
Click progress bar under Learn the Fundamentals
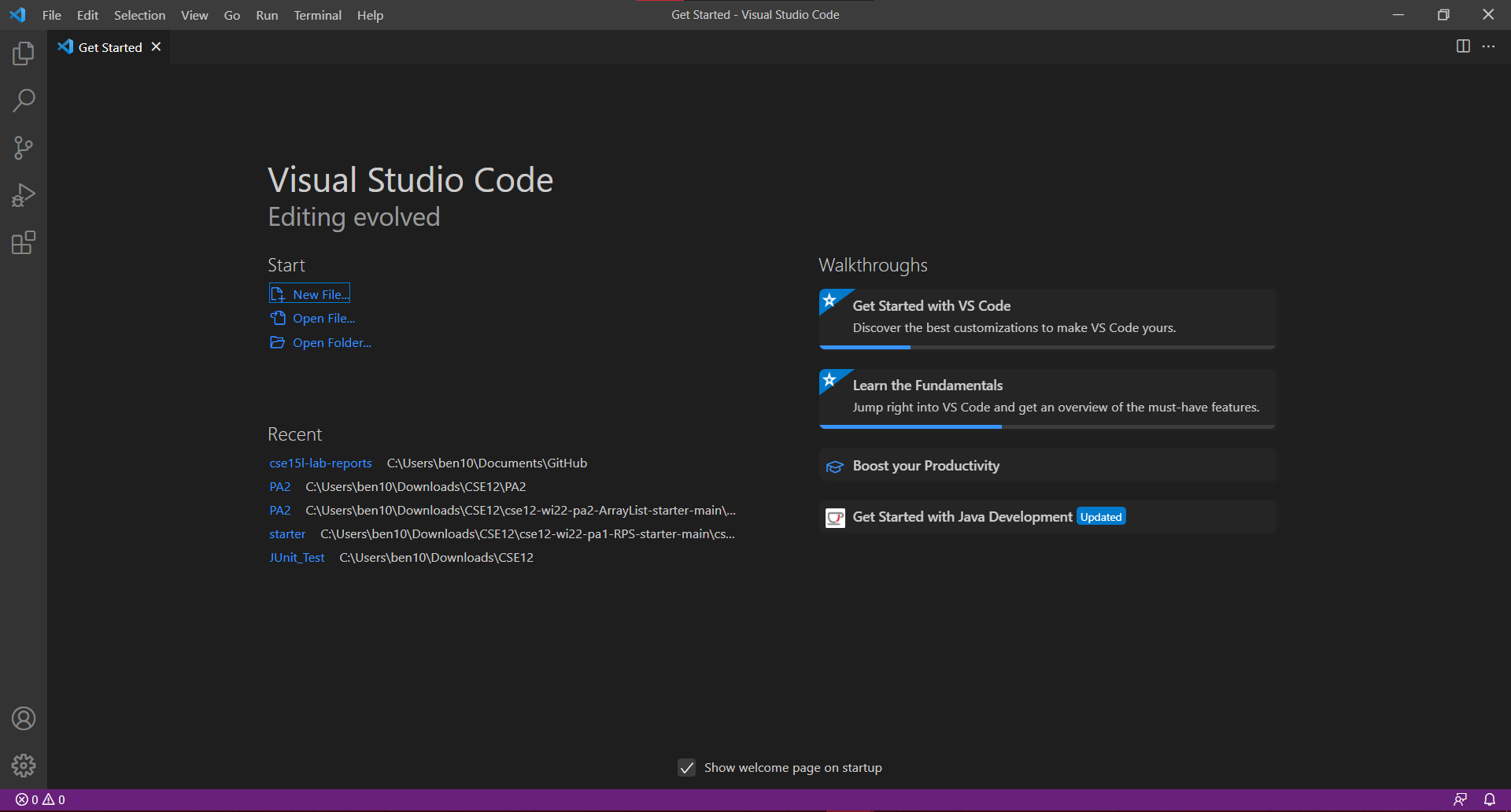pyautogui.click(x=1047, y=426)
